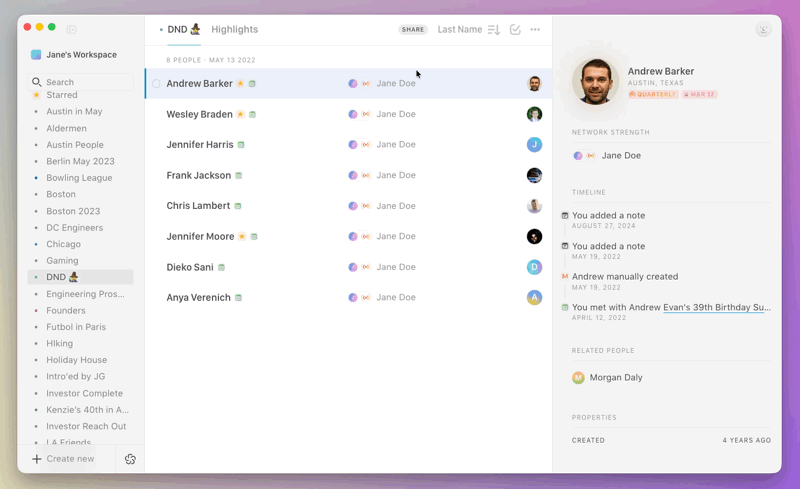Click the star icon next to Jennifer Moore

[x=241, y=237]
